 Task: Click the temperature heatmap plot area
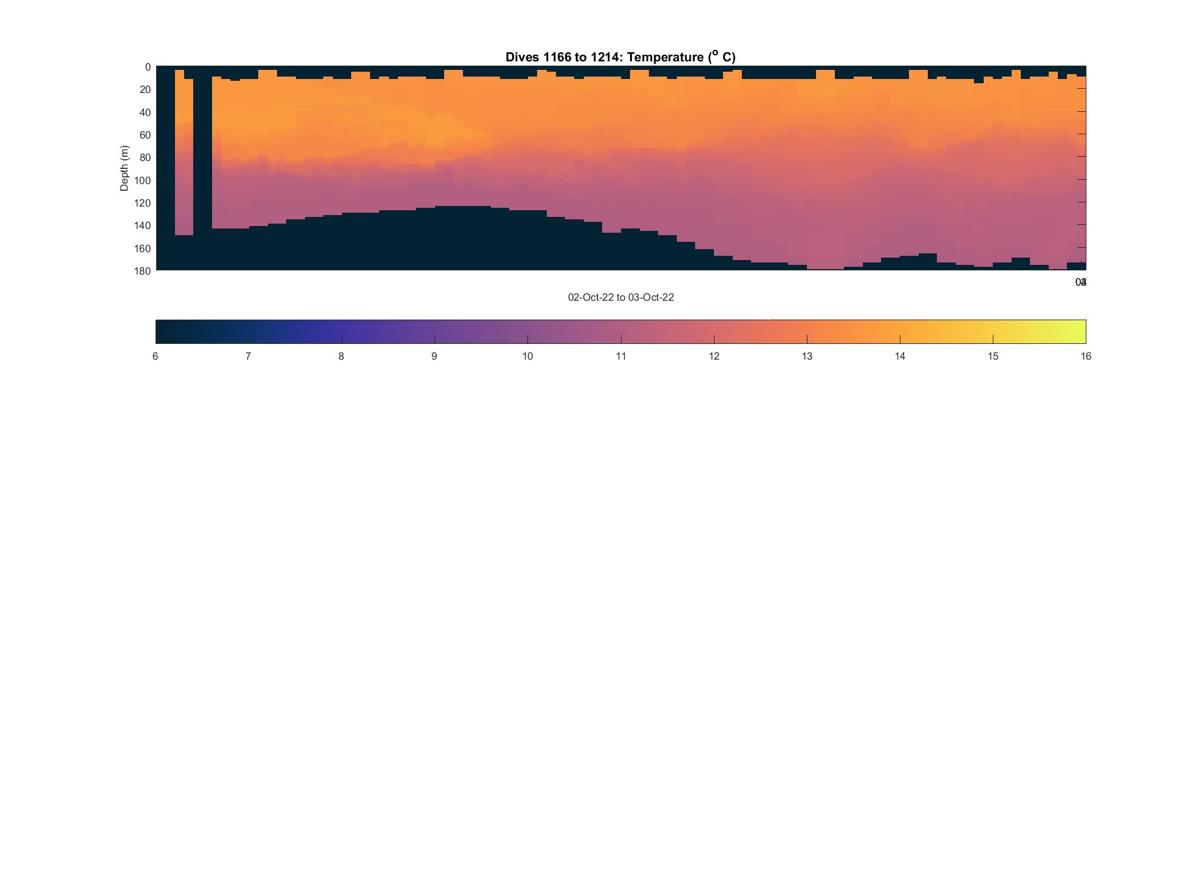pos(621,168)
